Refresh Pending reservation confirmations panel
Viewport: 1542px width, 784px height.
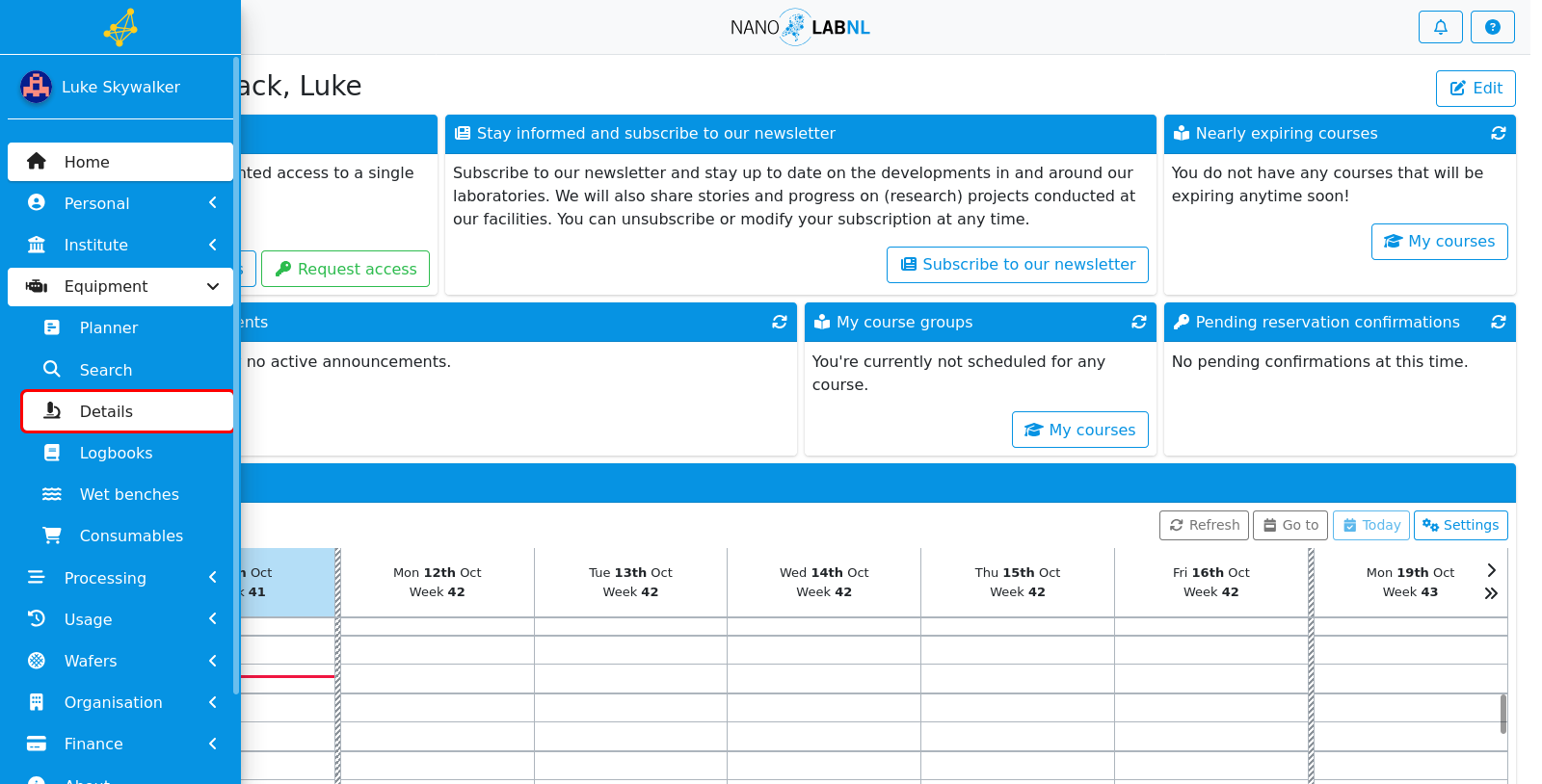point(1498,322)
